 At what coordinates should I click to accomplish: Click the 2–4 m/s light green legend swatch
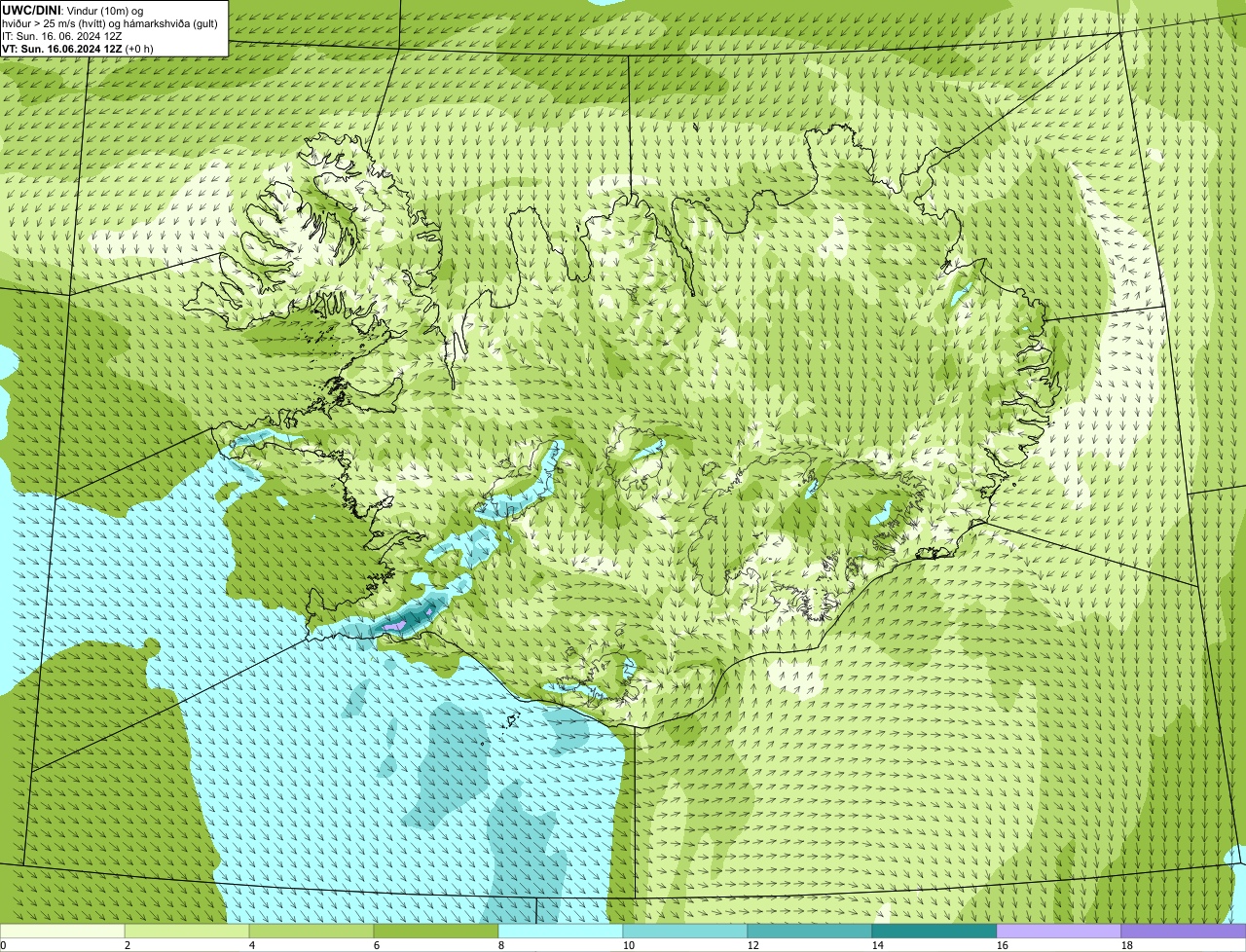click(187, 932)
